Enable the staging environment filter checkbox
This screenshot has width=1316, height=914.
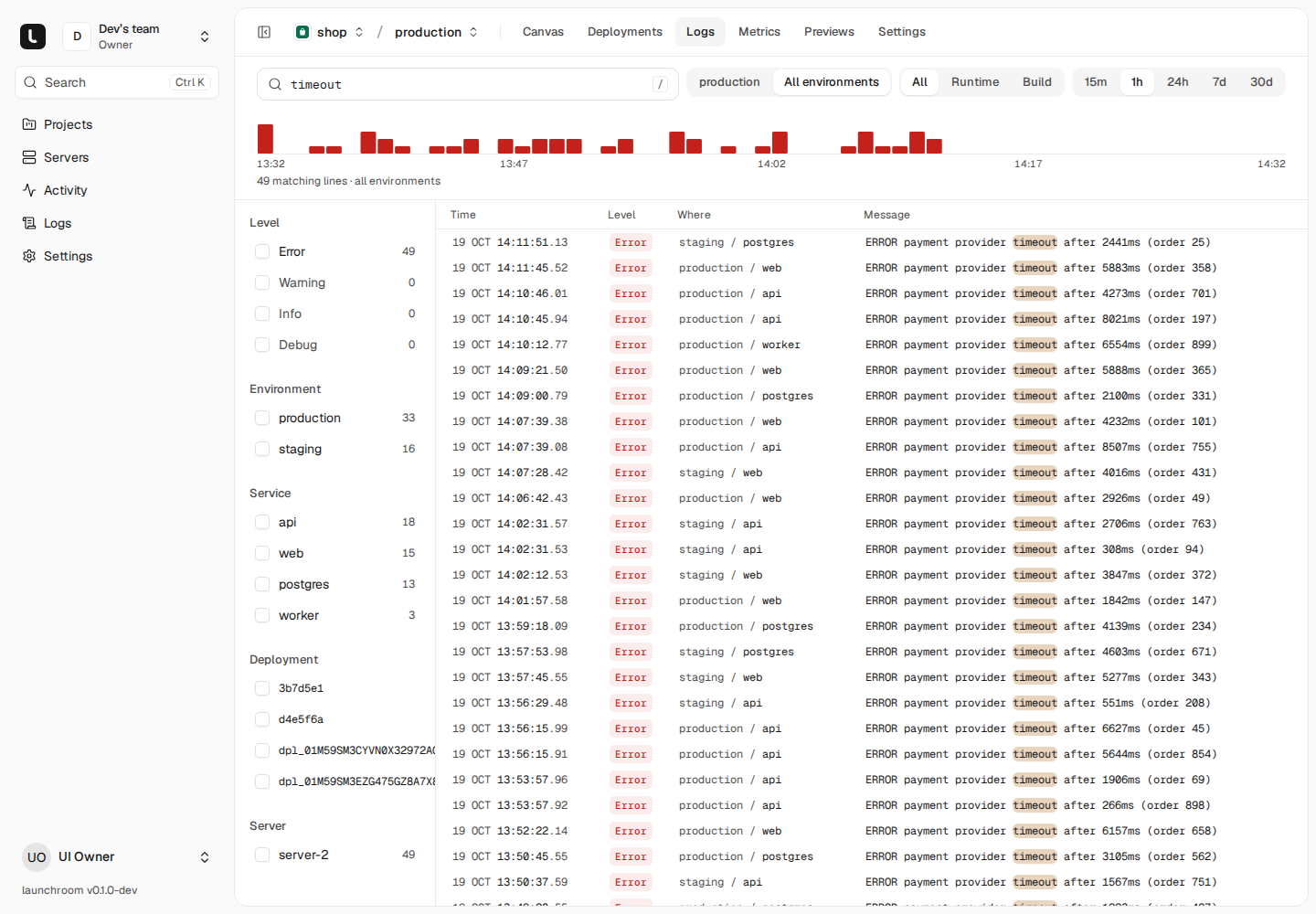[262, 449]
